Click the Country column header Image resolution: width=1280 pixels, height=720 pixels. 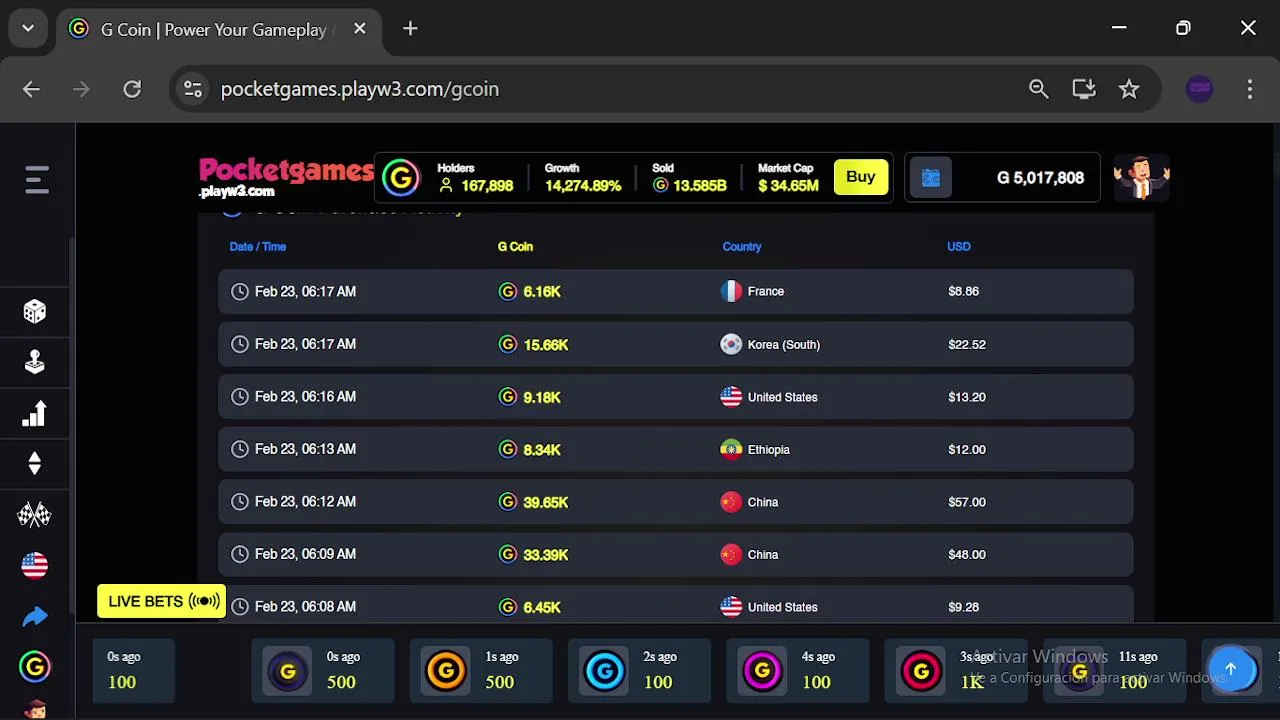[x=742, y=247]
